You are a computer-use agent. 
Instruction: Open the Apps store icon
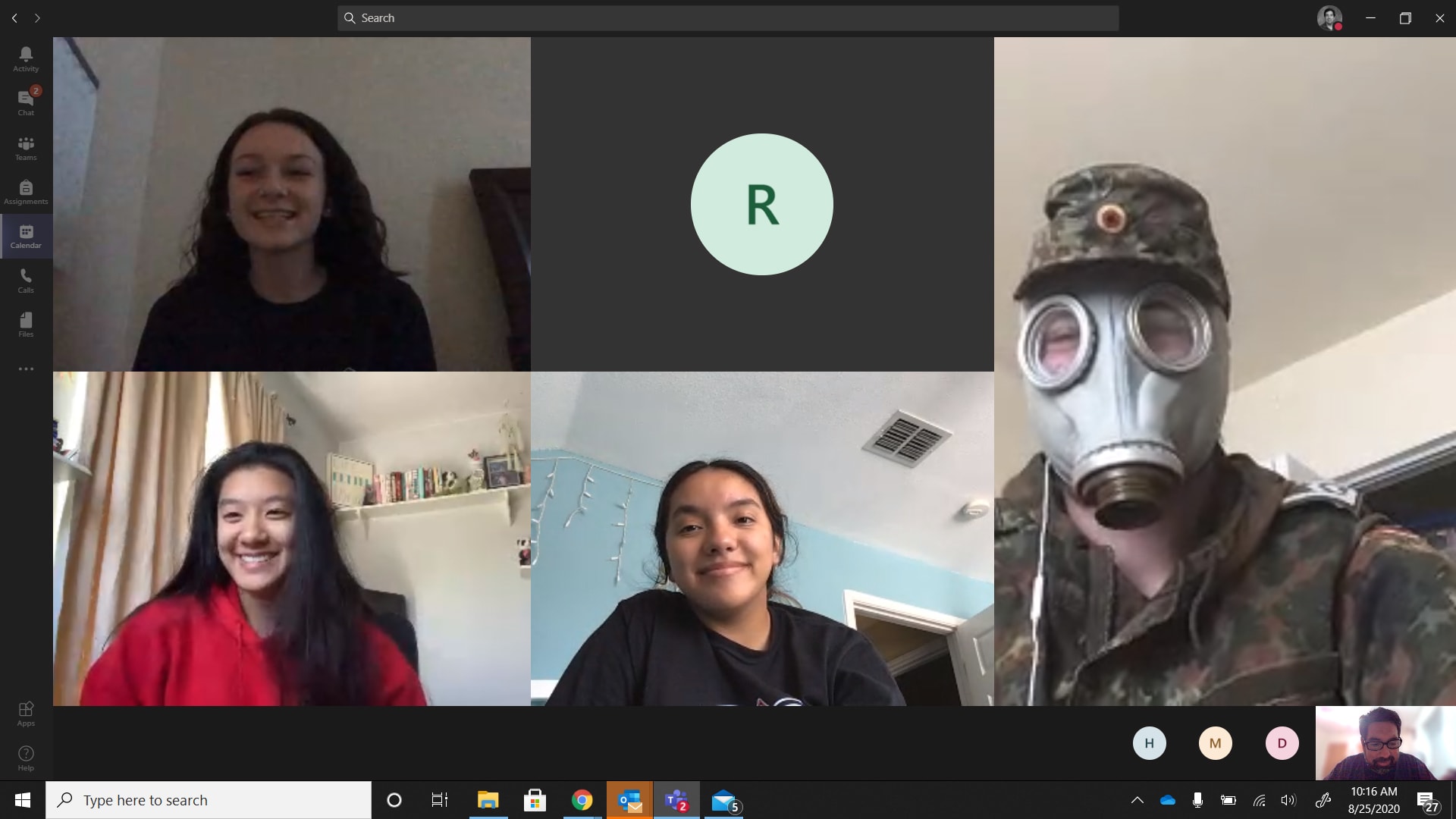click(26, 713)
